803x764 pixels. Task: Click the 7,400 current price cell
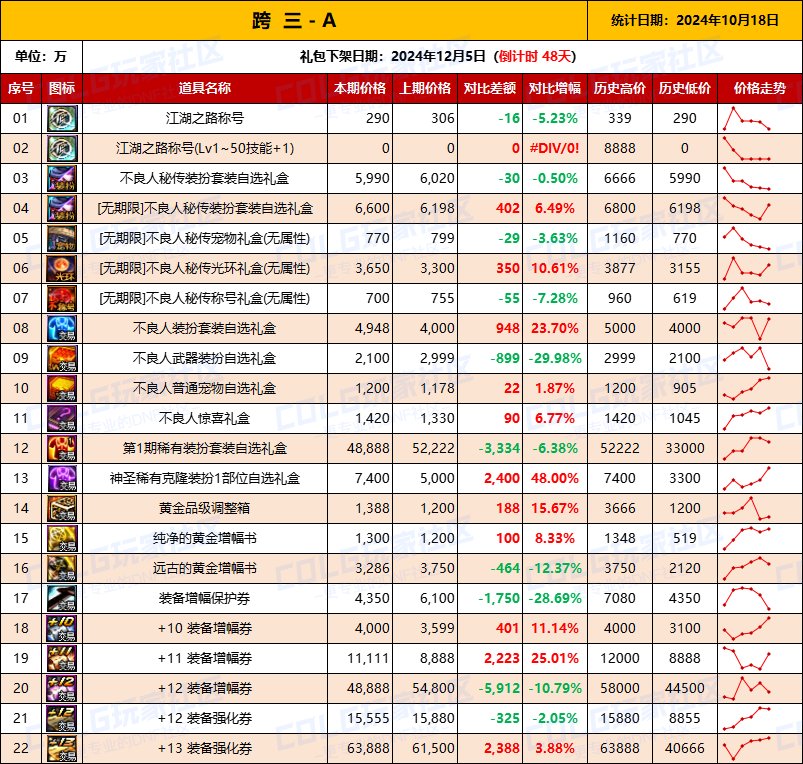coord(360,478)
